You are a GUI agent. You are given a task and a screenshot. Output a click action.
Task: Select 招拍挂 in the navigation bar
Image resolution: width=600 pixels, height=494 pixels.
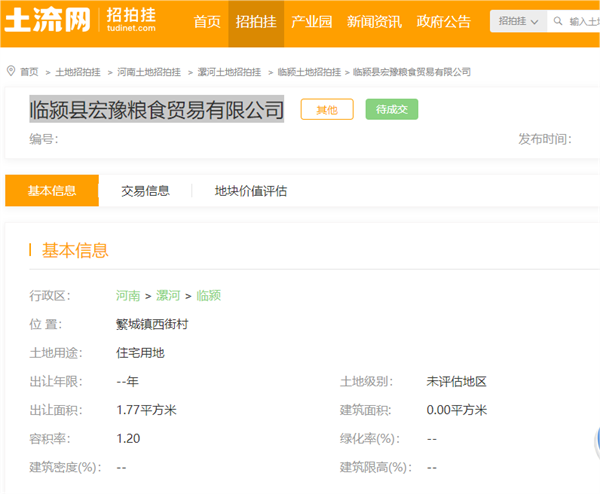coord(256,22)
